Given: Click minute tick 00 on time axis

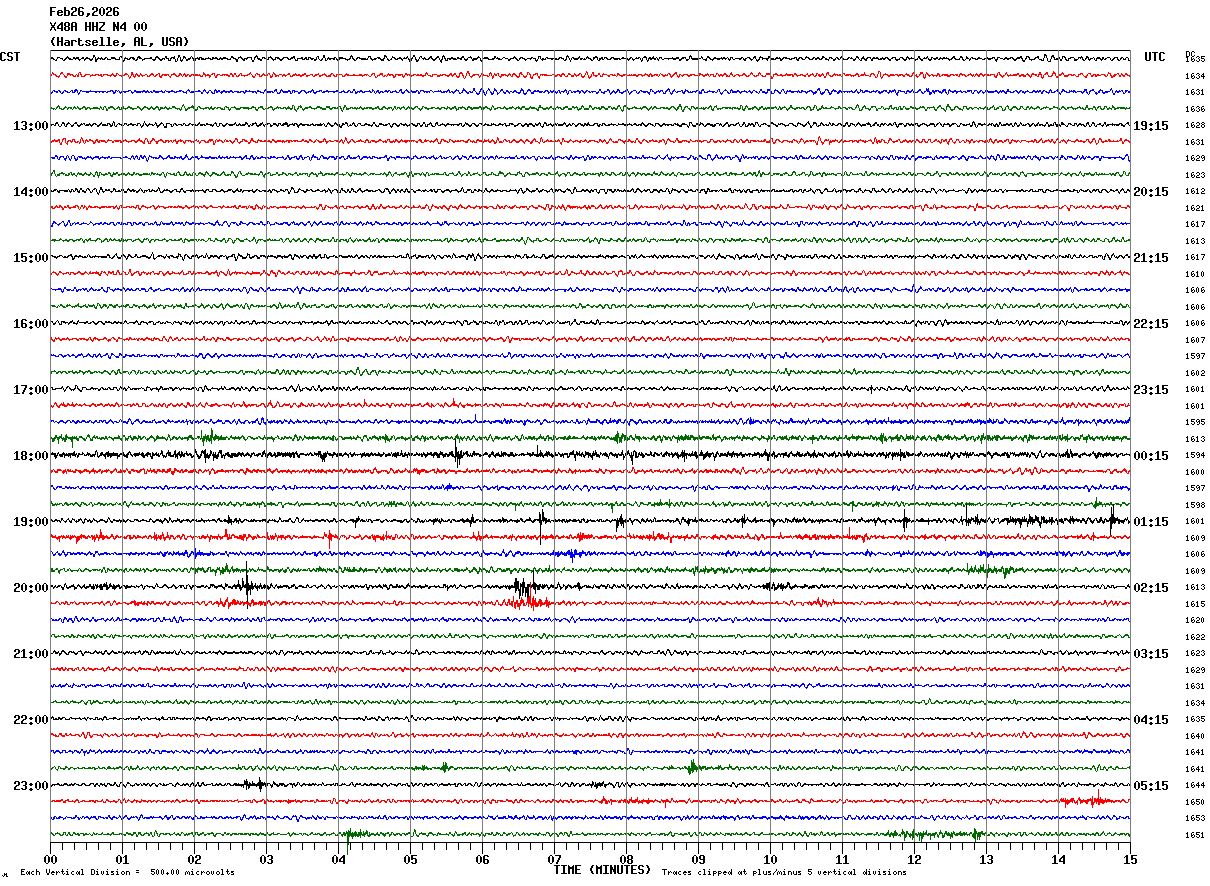Looking at the screenshot, I should tap(50, 859).
